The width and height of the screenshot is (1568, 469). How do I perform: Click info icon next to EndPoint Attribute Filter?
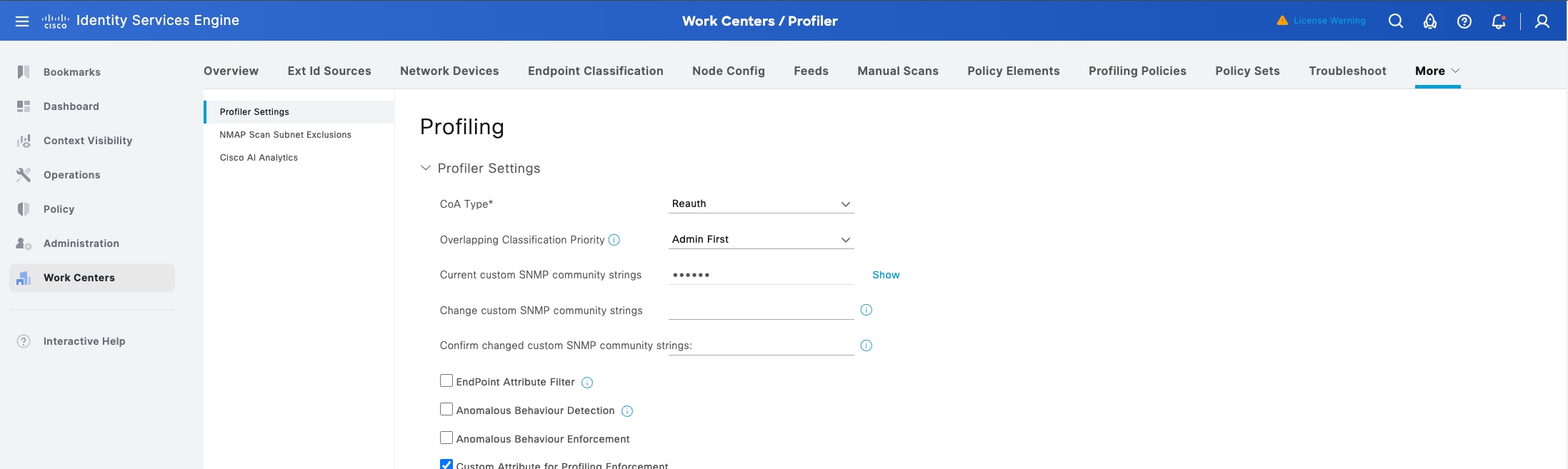(587, 383)
